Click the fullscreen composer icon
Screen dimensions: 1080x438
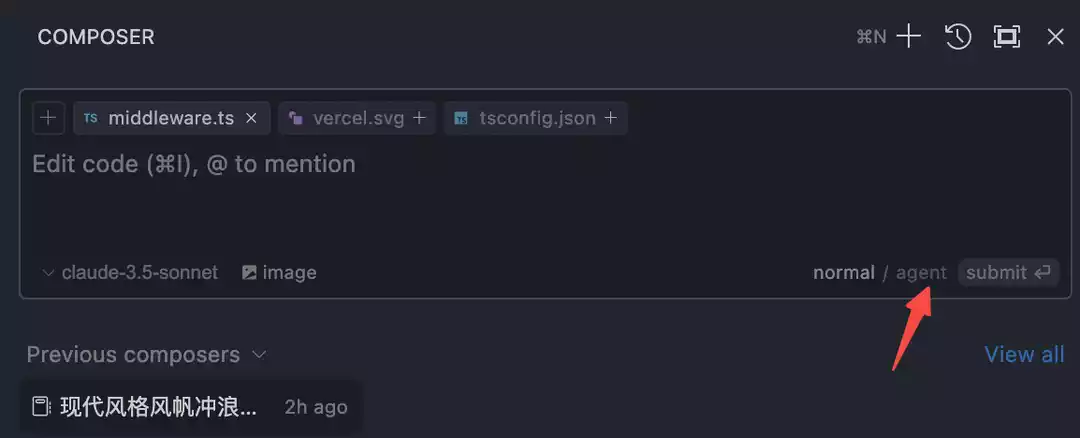(1006, 37)
